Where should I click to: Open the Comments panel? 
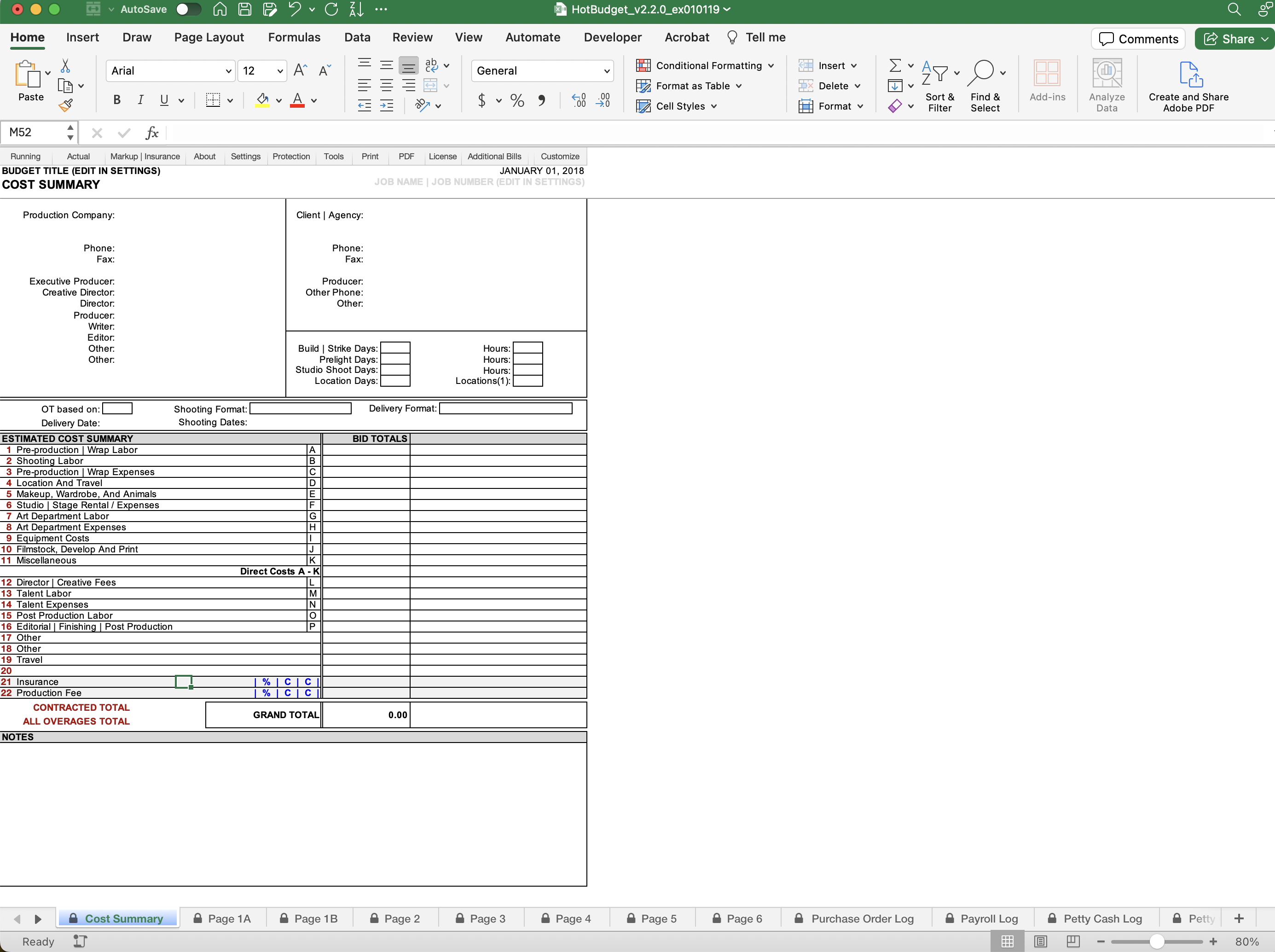[x=1138, y=39]
